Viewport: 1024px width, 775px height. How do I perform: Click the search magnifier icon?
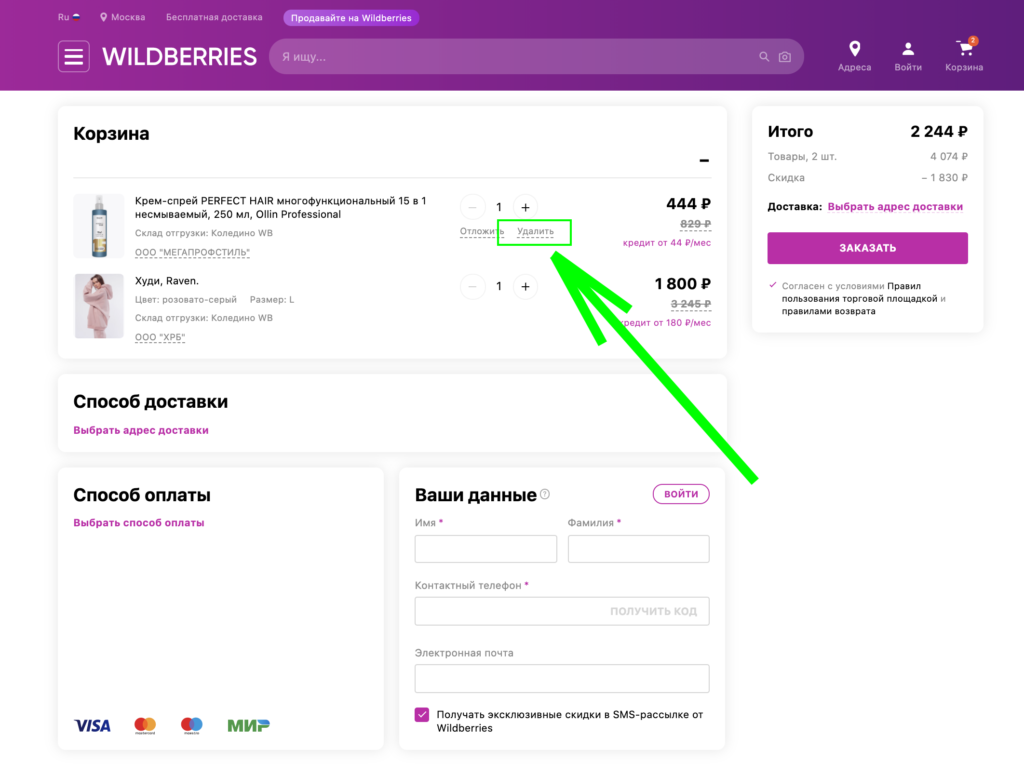click(x=763, y=57)
